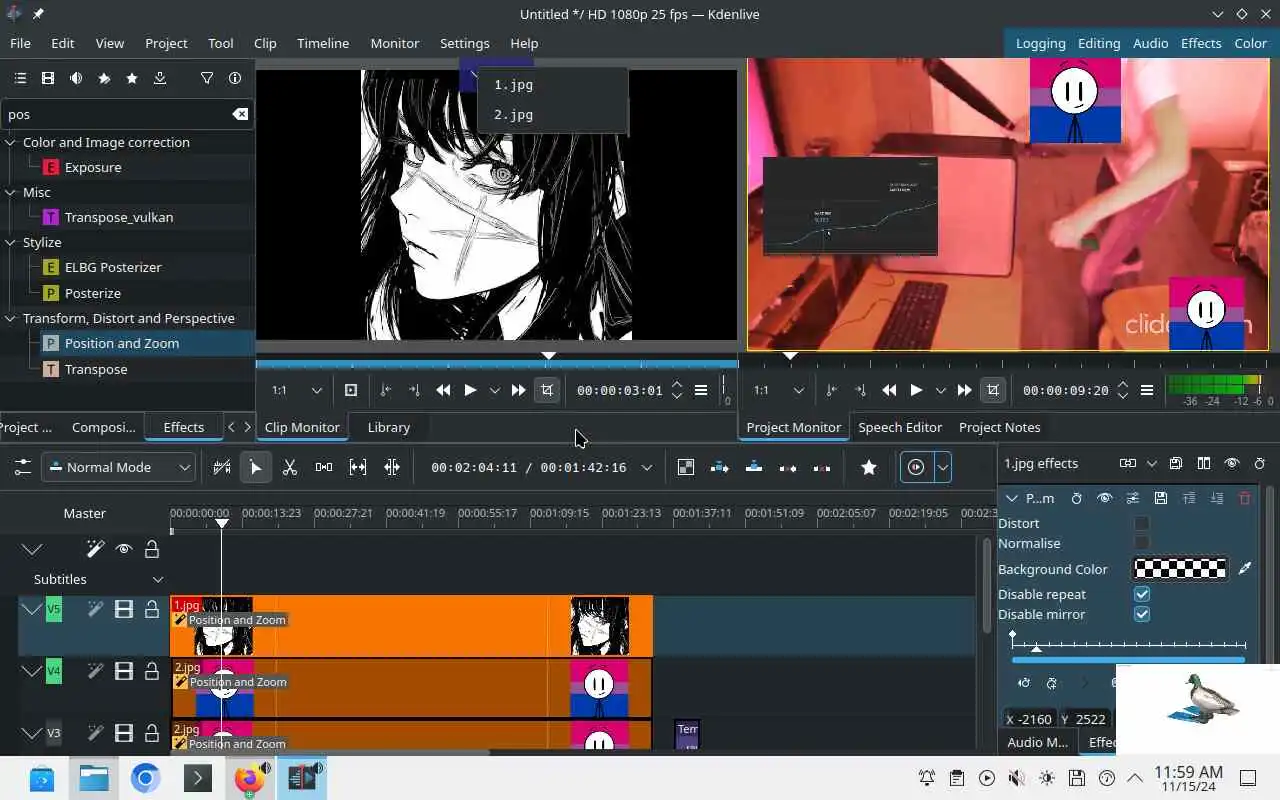The image size is (1280, 800).
Task: Switch to Speech Editor tab
Action: pos(900,427)
